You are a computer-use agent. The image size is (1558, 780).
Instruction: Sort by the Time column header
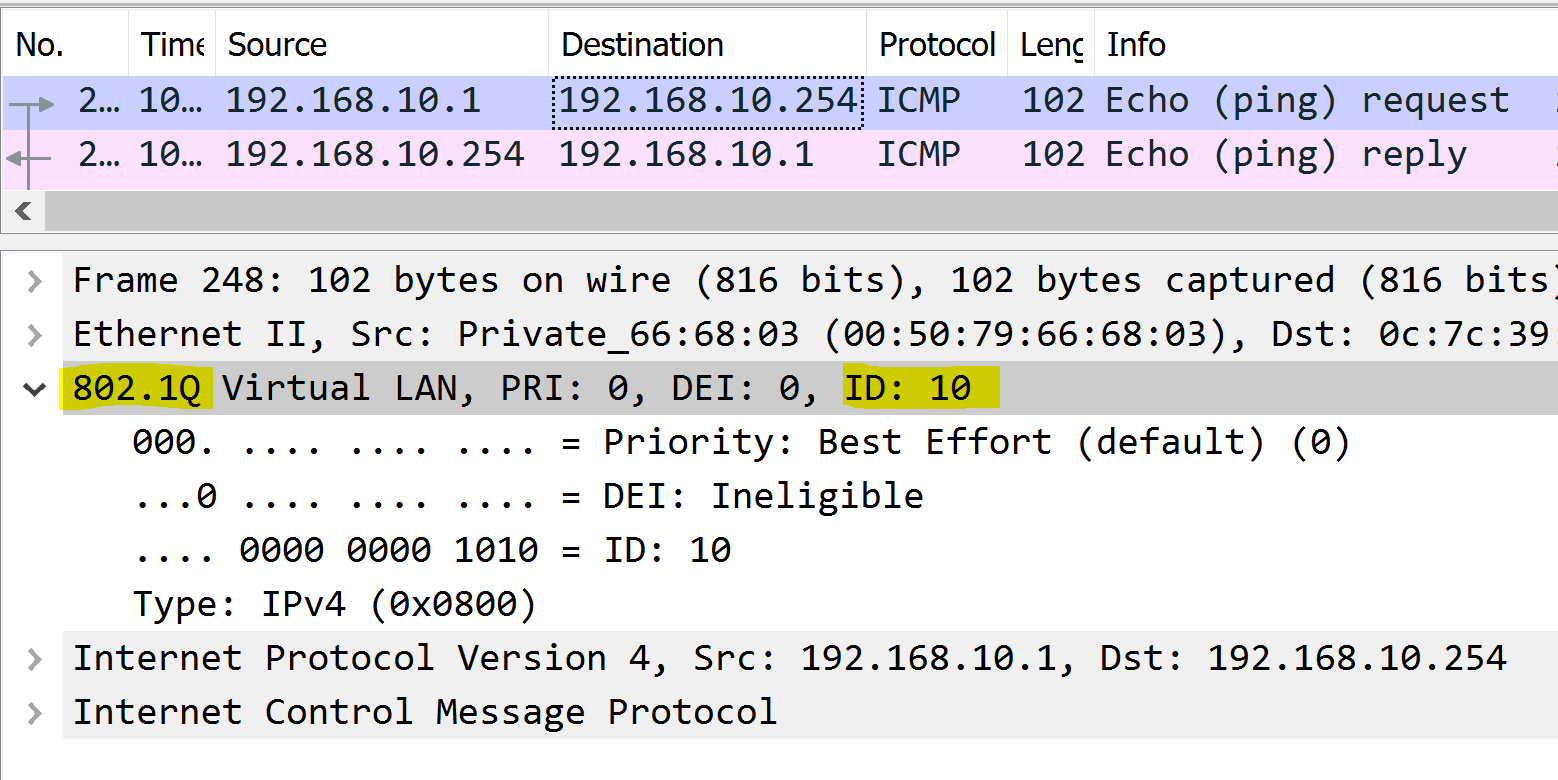[172, 45]
